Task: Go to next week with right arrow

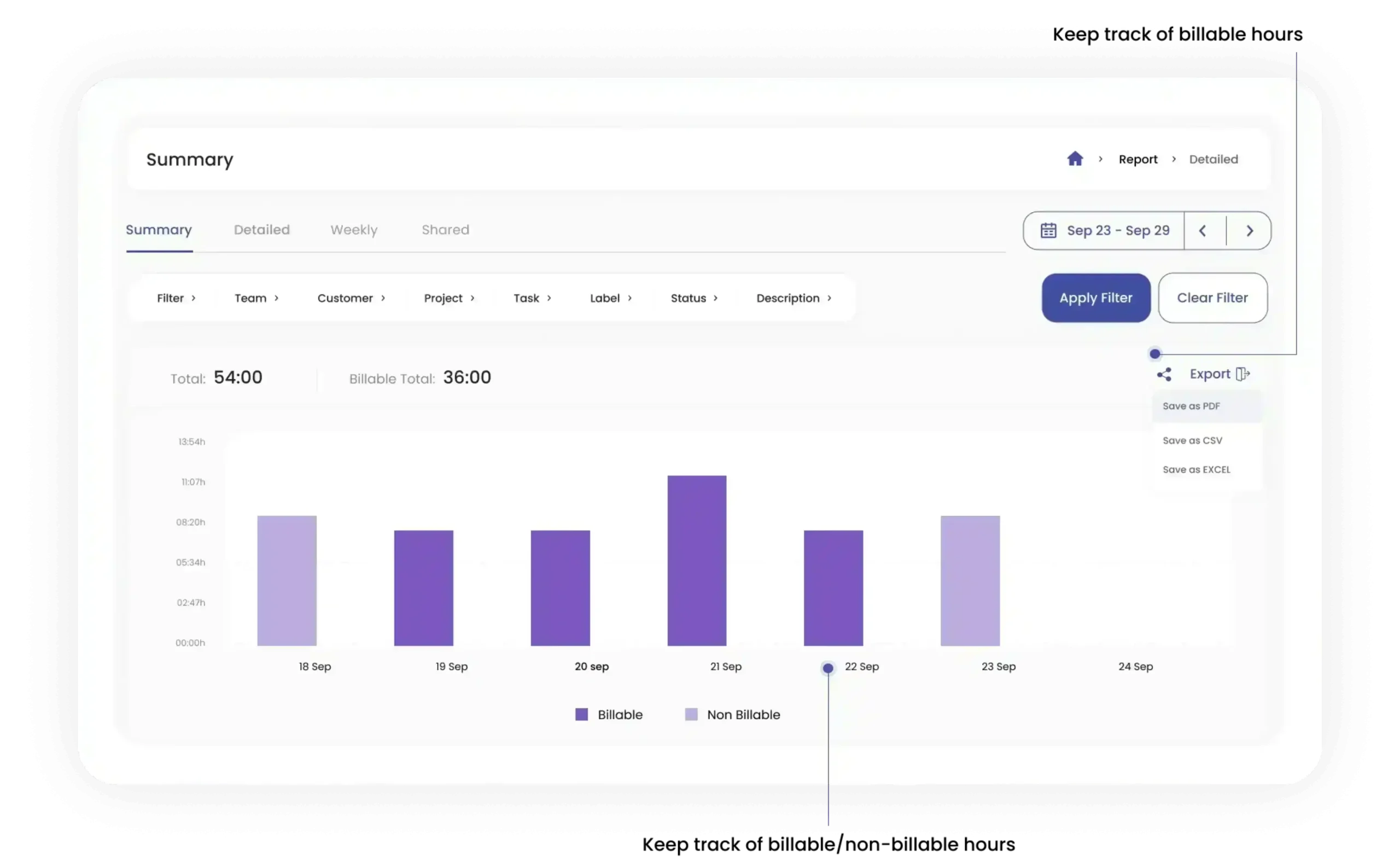Action: coord(1249,230)
